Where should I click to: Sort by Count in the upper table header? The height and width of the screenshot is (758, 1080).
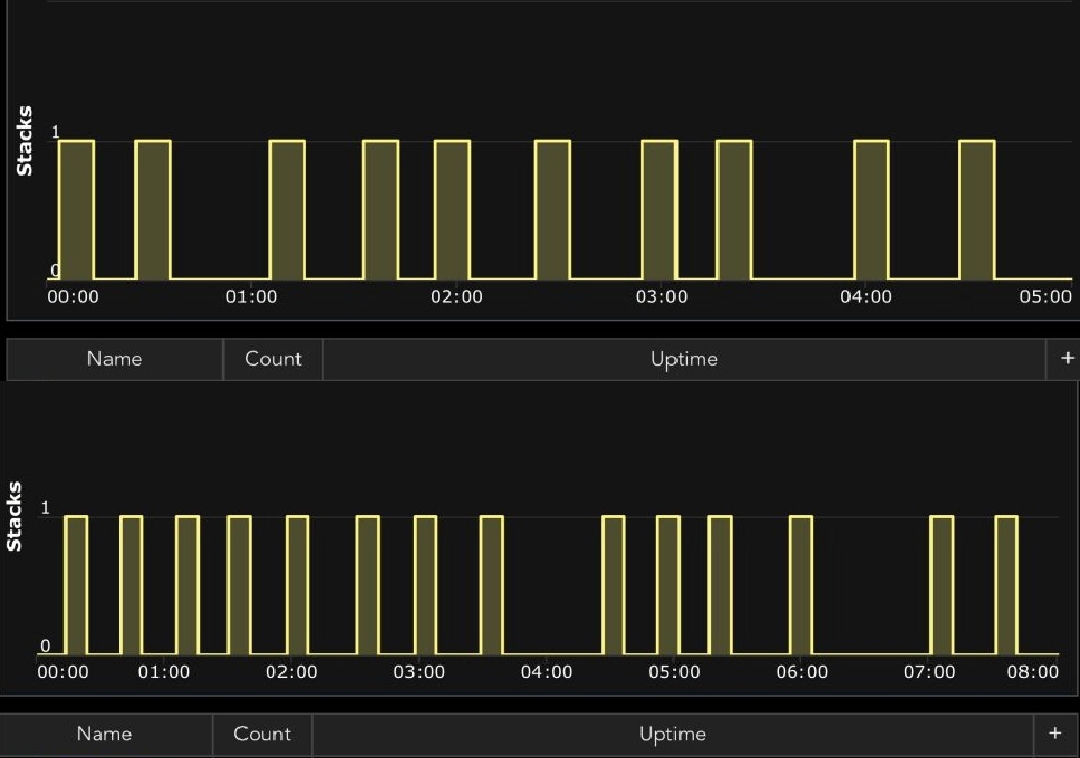pyautogui.click(x=273, y=359)
